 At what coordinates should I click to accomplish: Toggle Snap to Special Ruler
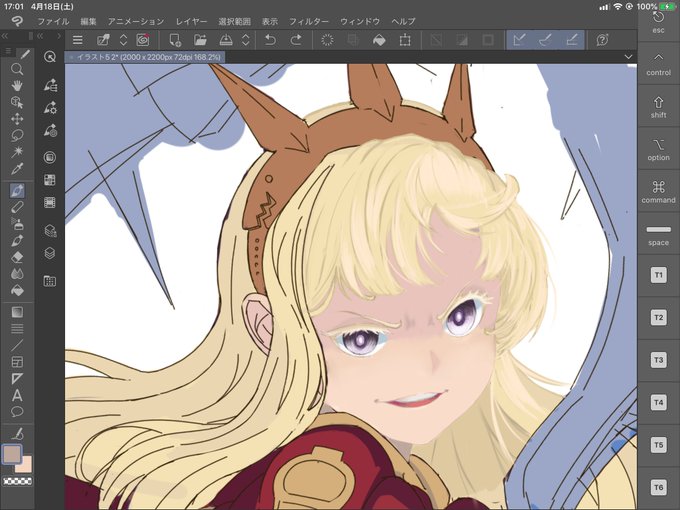pos(546,40)
